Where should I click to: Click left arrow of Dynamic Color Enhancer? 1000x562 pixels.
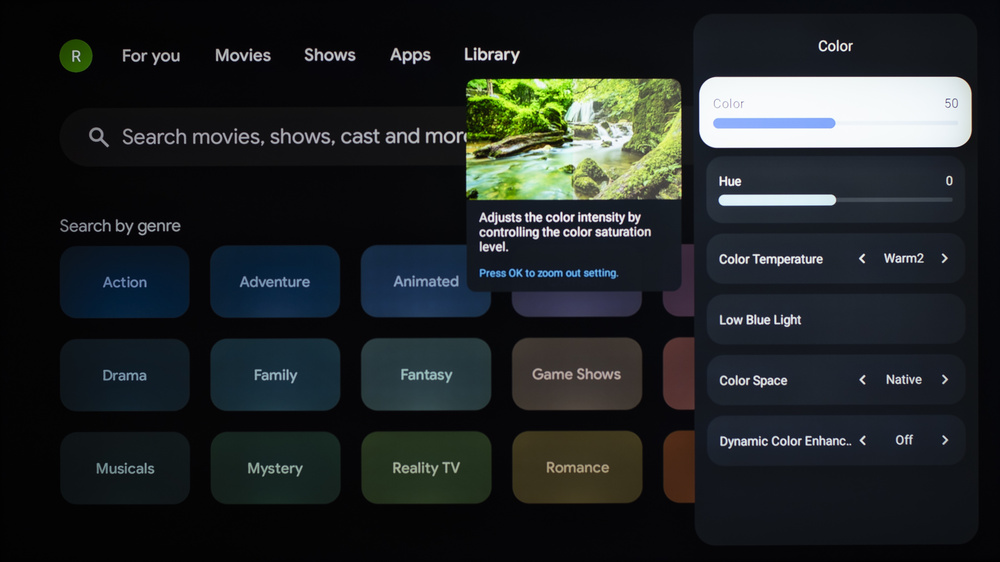pos(862,441)
